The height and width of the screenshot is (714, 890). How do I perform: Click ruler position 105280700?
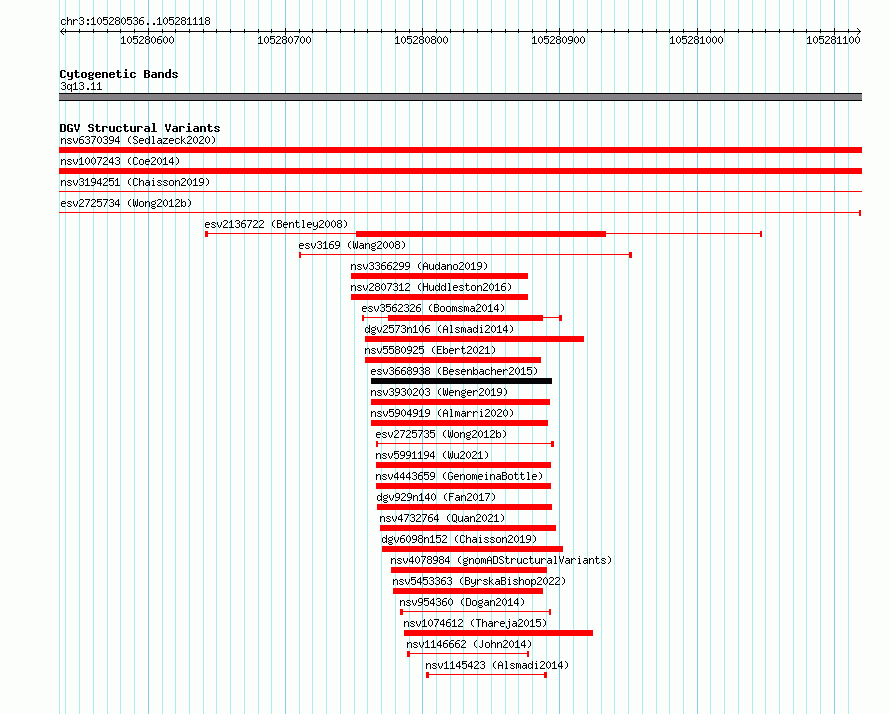pyautogui.click(x=284, y=40)
